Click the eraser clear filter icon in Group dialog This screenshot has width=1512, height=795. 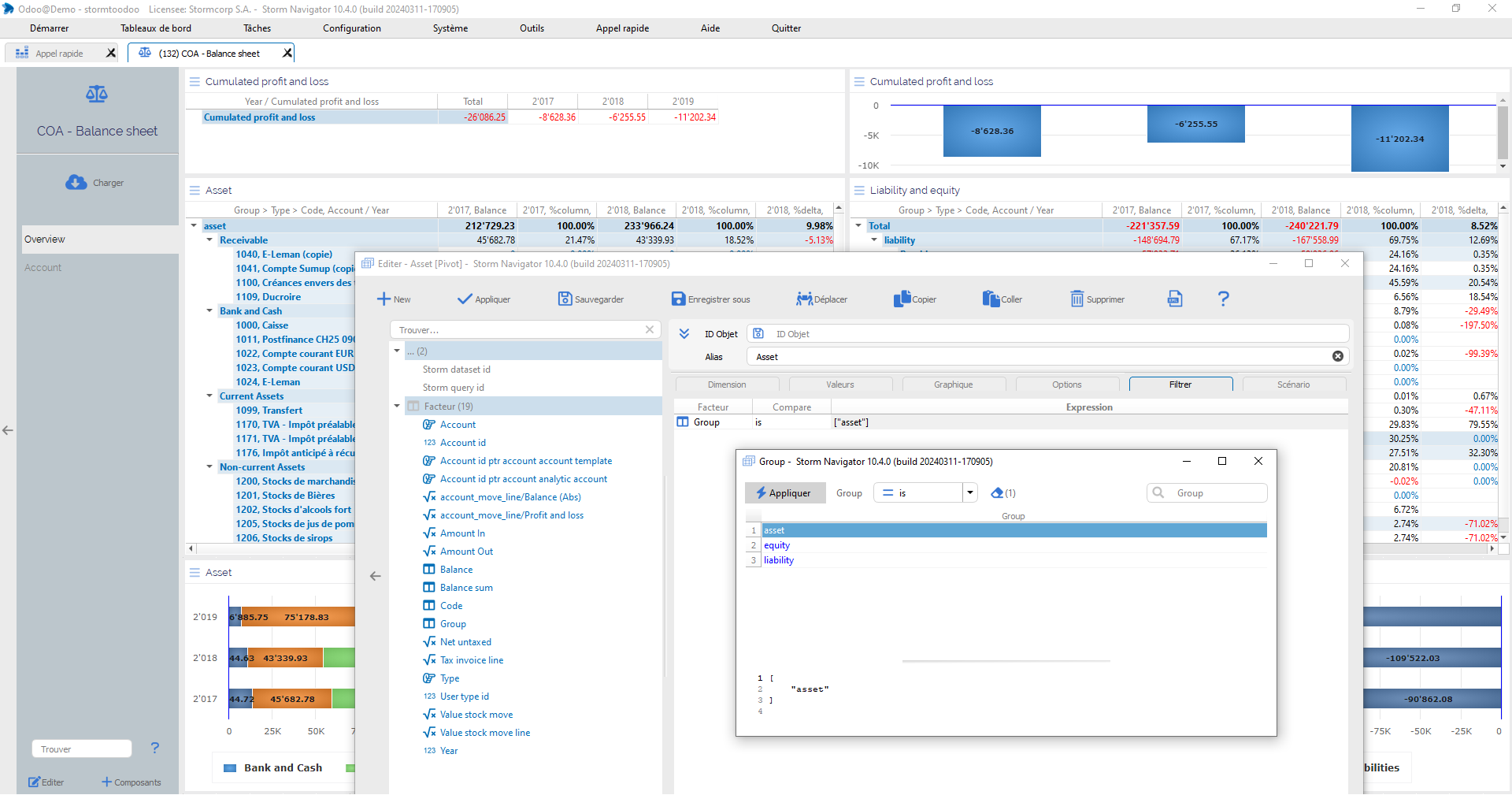pos(997,493)
